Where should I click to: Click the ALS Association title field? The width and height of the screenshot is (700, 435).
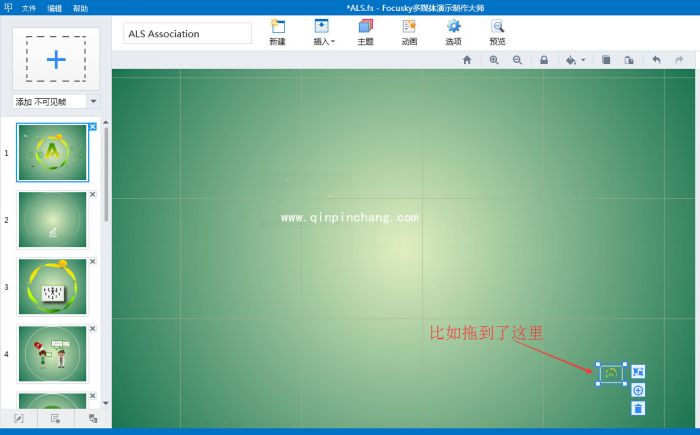(x=188, y=33)
